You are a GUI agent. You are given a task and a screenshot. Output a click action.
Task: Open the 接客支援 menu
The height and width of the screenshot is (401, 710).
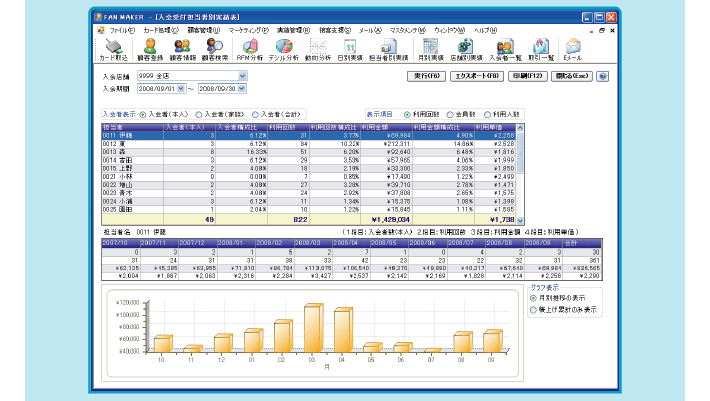[x=335, y=30]
